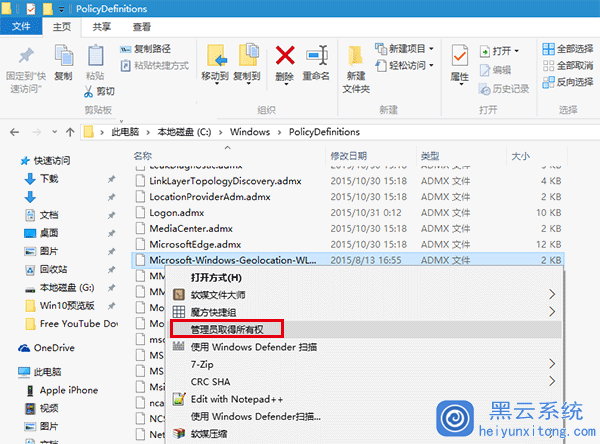The width and height of the screenshot is (600, 444).
Task: Click Windows in the address path
Action: [x=250, y=132]
